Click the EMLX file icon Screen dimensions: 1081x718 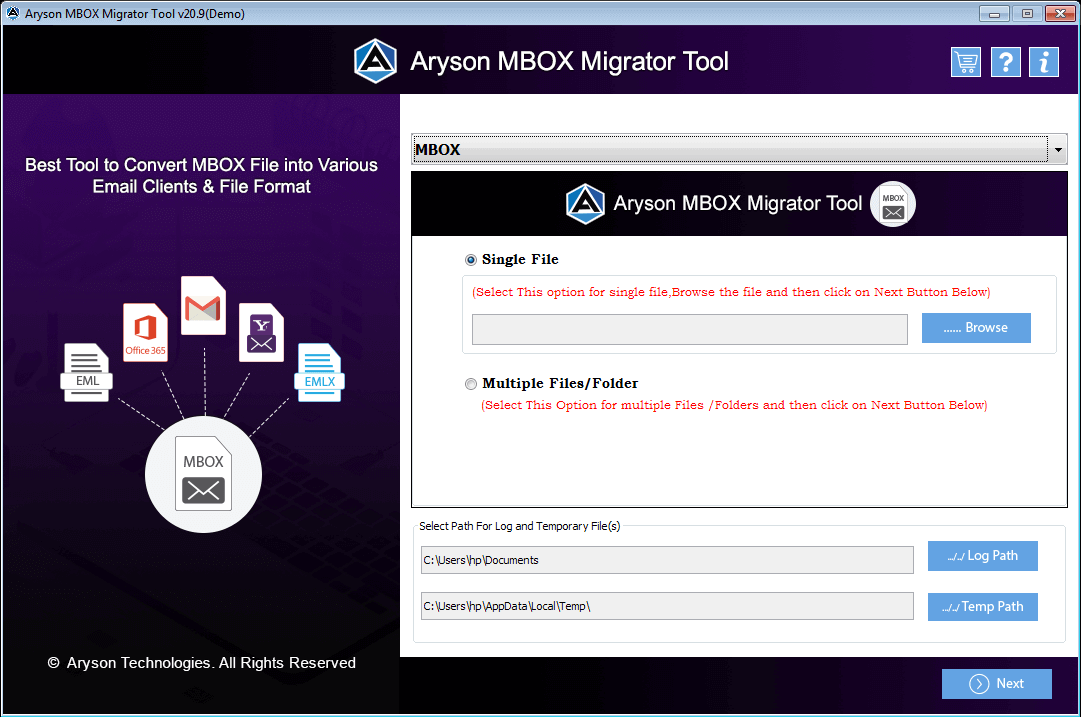(319, 372)
